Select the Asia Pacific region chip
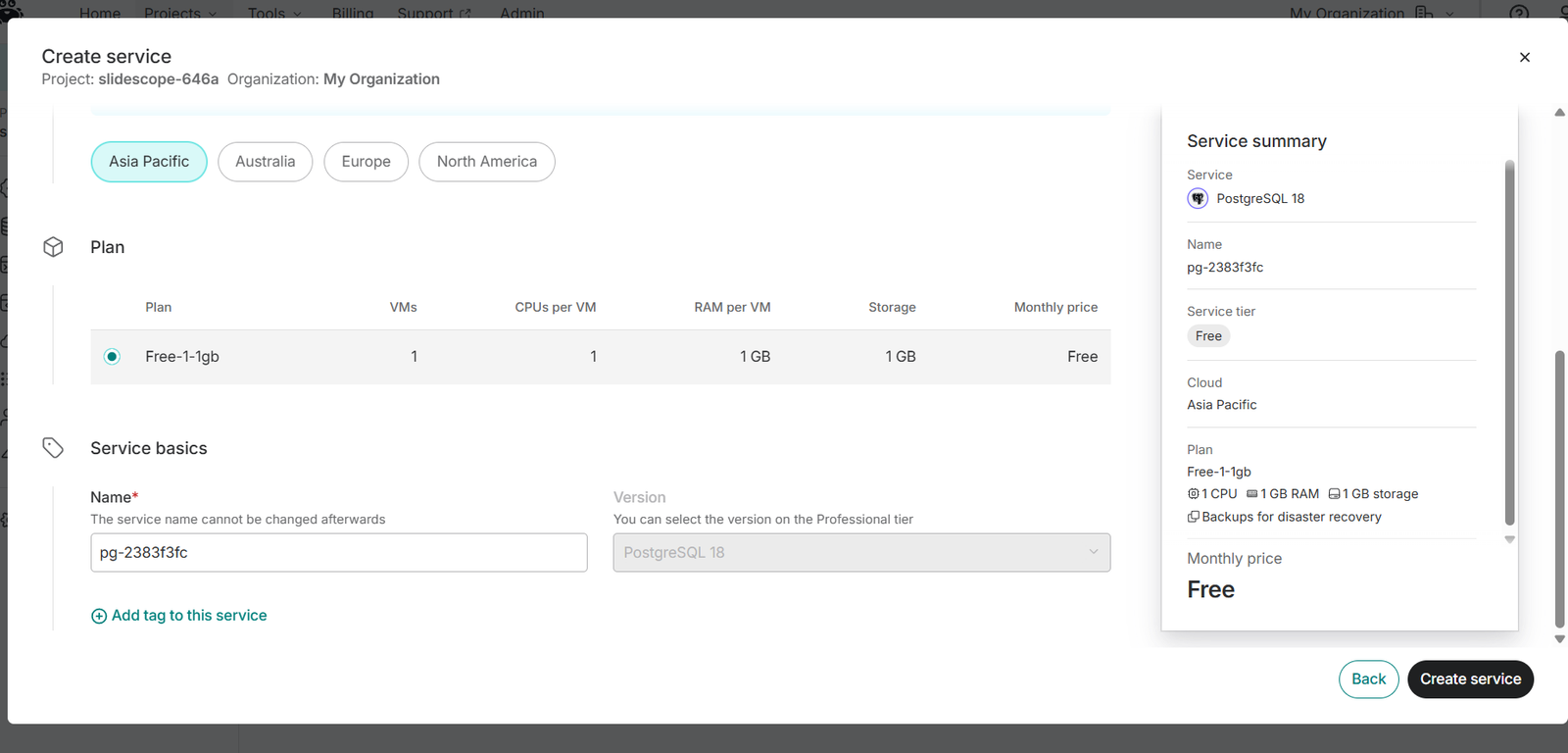This screenshot has width=1568, height=753. (149, 162)
